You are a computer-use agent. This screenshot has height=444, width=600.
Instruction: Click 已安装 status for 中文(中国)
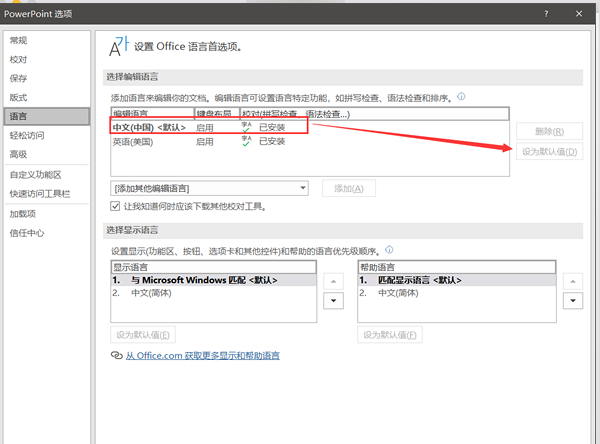click(x=272, y=127)
